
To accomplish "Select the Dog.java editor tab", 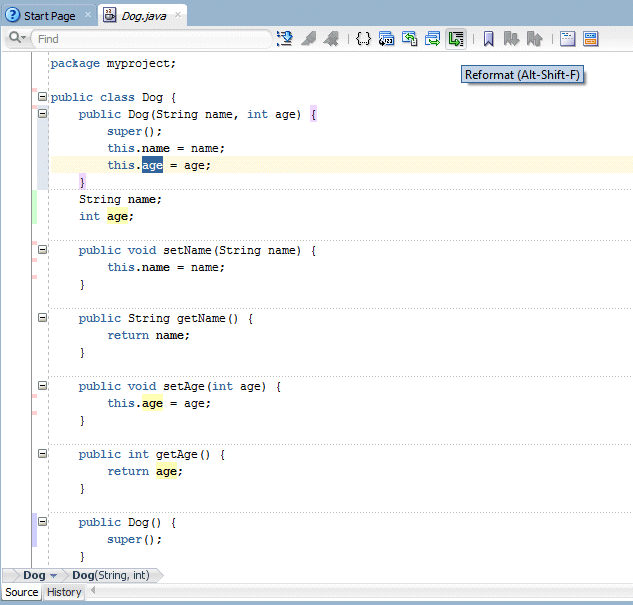I will [144, 16].
